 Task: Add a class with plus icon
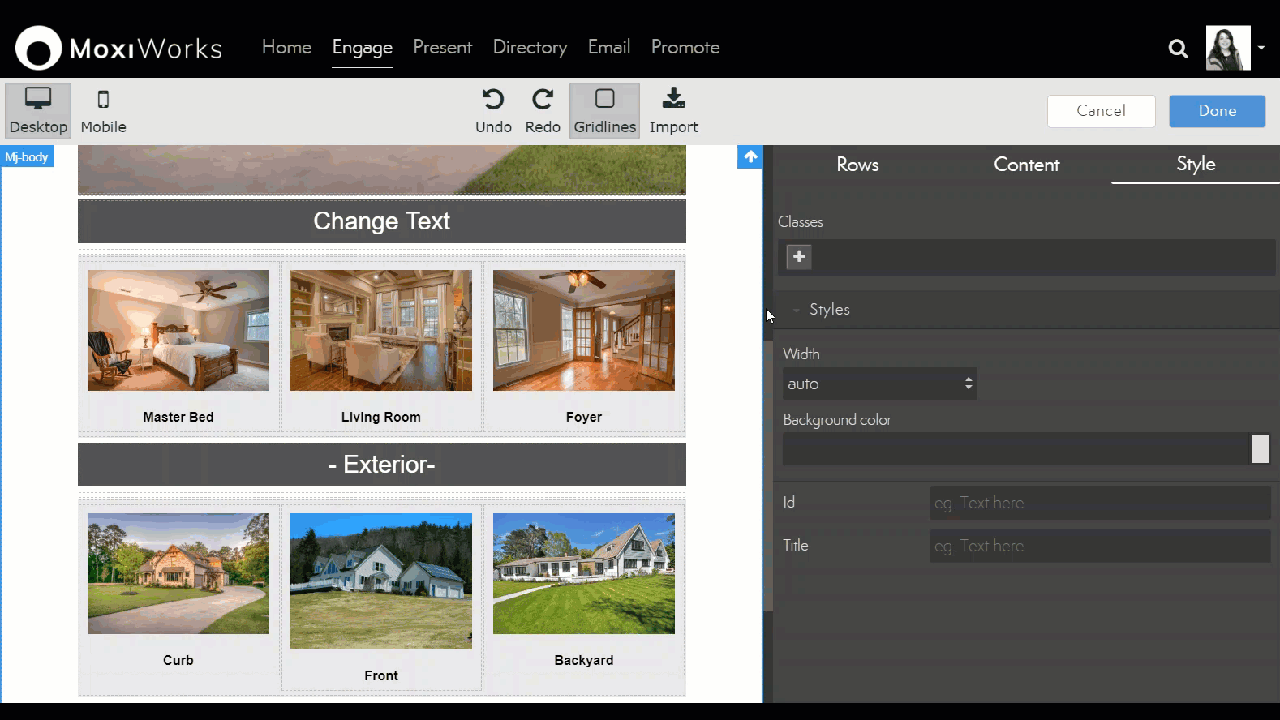click(799, 257)
